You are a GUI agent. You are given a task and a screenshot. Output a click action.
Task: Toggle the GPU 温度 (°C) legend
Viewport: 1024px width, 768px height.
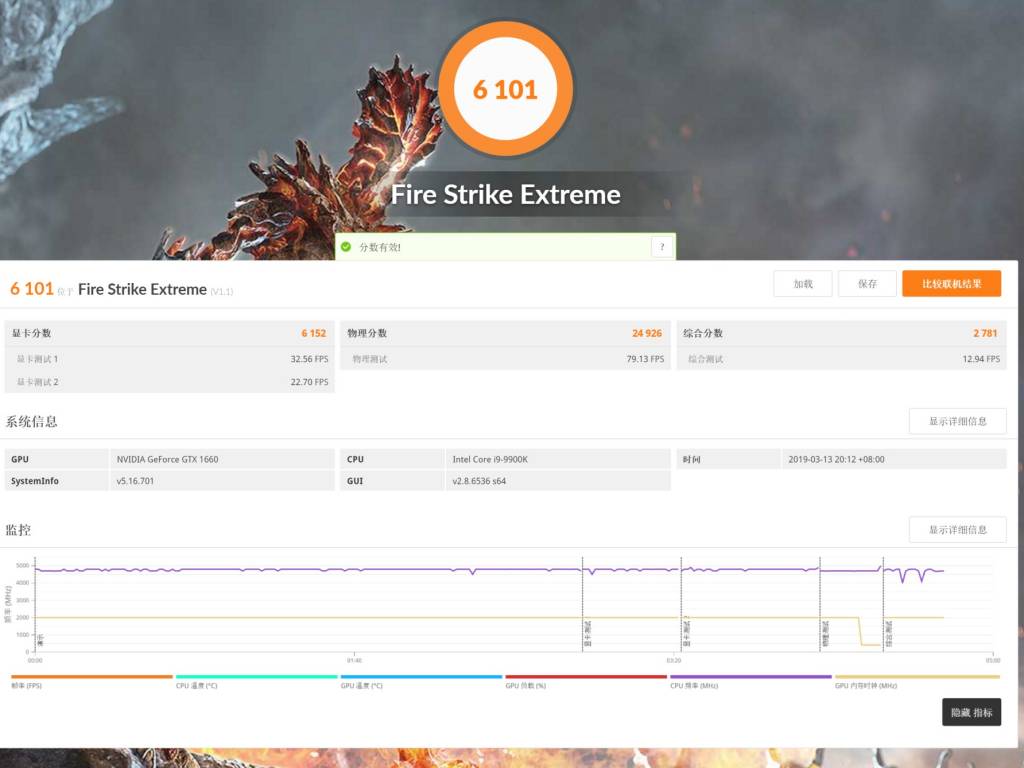421,681
